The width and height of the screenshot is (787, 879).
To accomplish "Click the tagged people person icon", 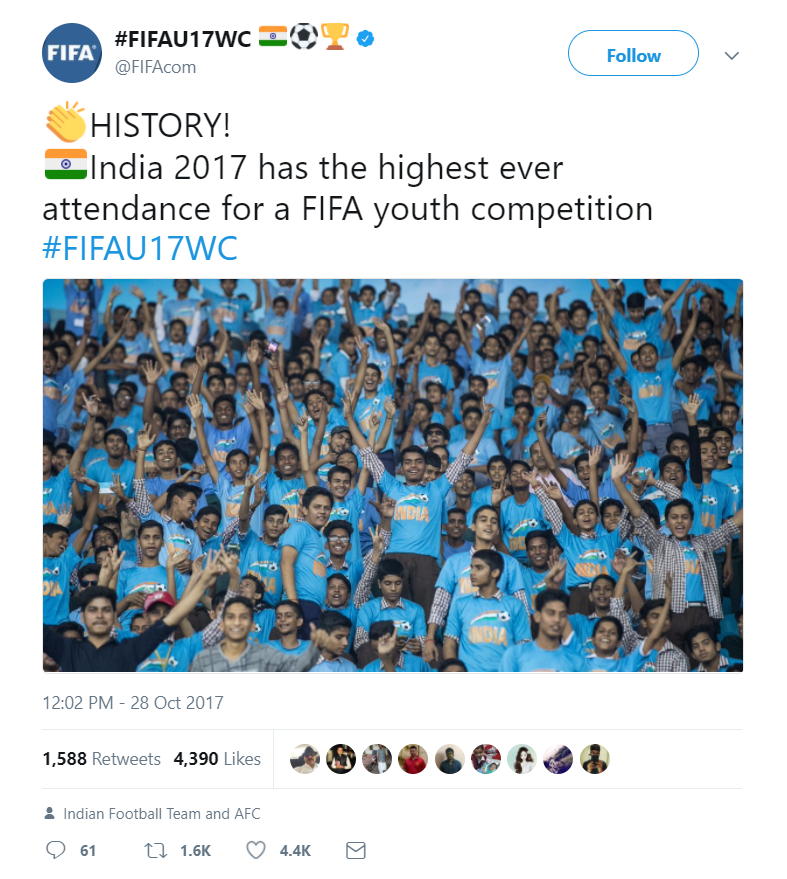I will tap(49, 813).
